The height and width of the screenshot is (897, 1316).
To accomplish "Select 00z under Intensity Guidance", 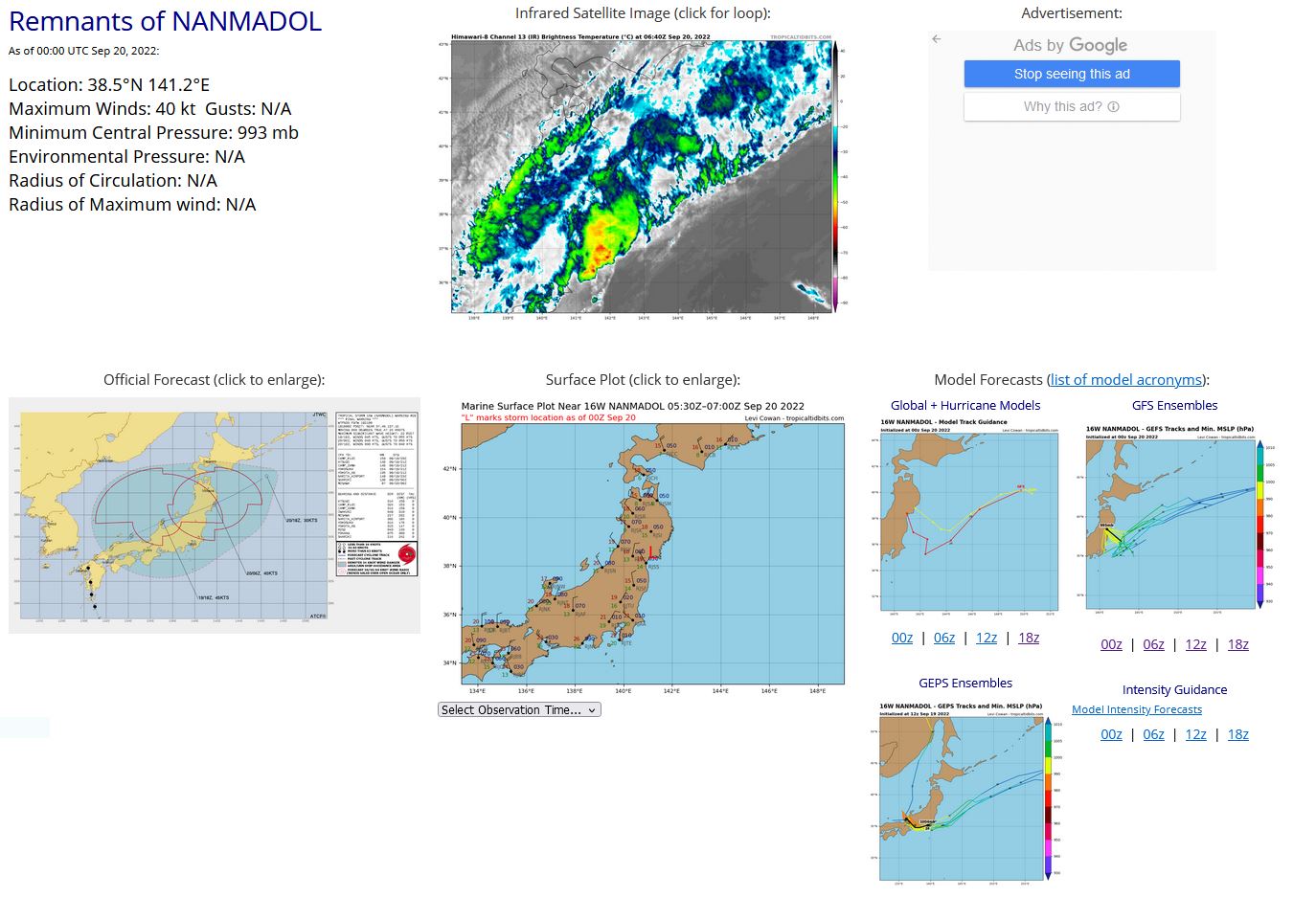I will [1111, 735].
